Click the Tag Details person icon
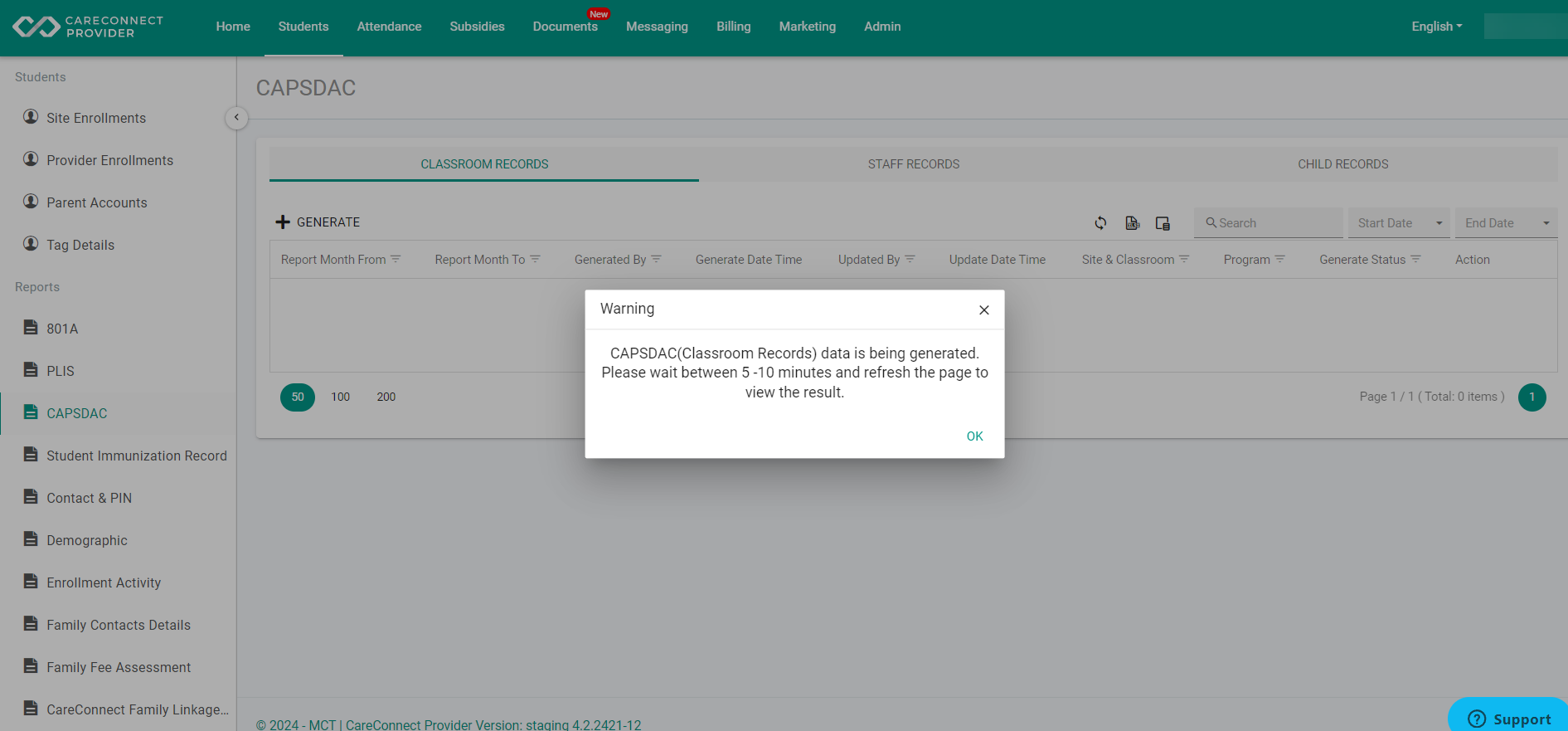Image resolution: width=1568 pixels, height=731 pixels. click(31, 244)
